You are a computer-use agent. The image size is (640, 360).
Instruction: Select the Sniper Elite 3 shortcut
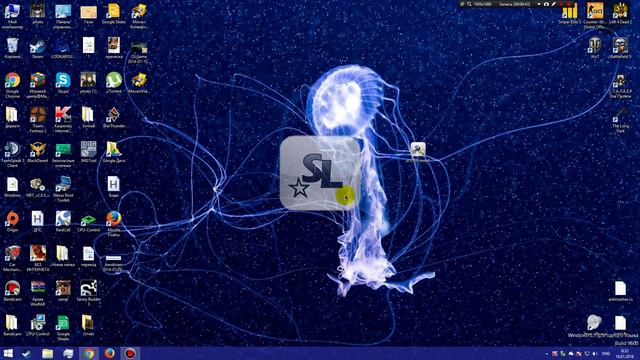pos(570,13)
